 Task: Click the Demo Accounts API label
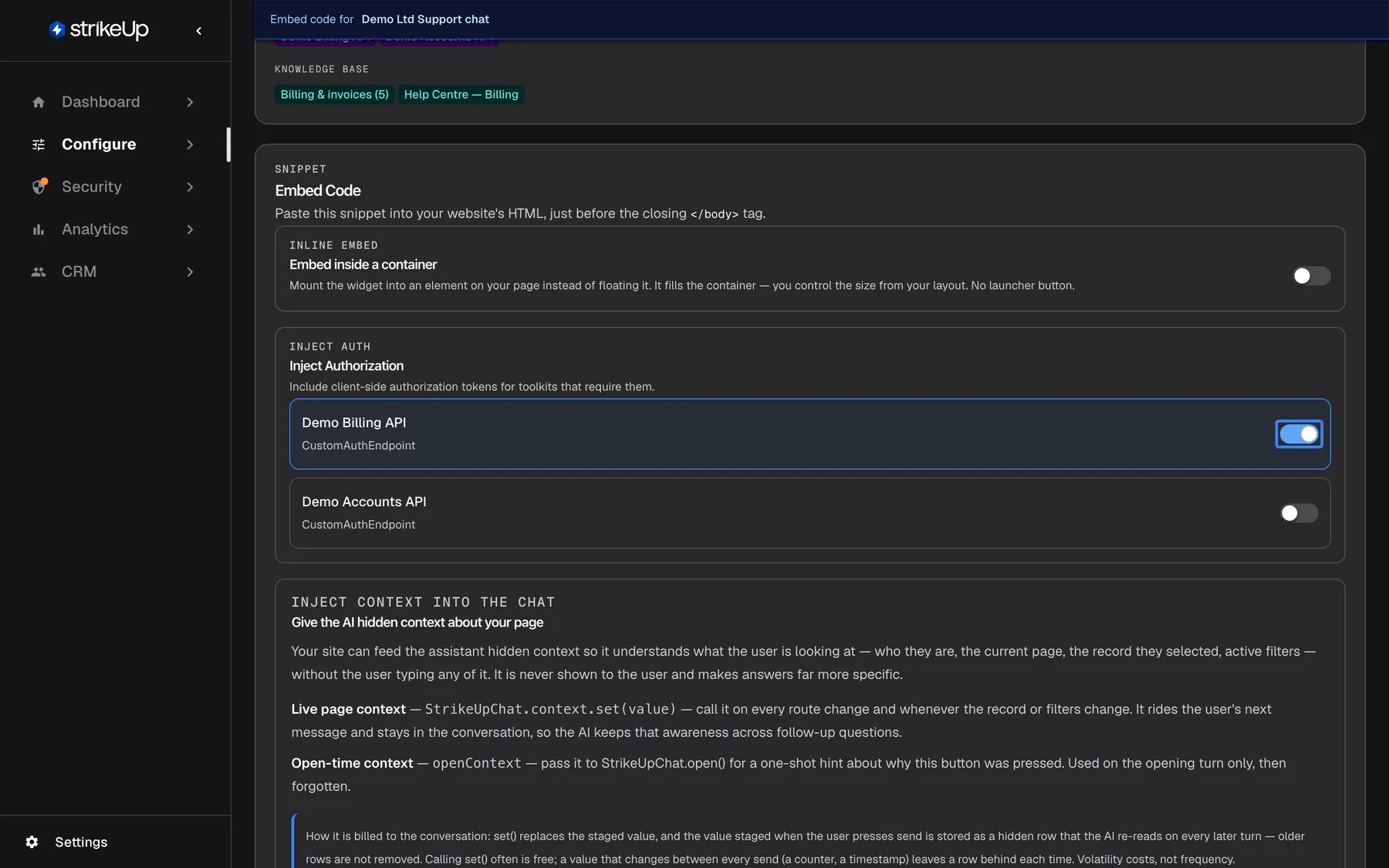364,502
